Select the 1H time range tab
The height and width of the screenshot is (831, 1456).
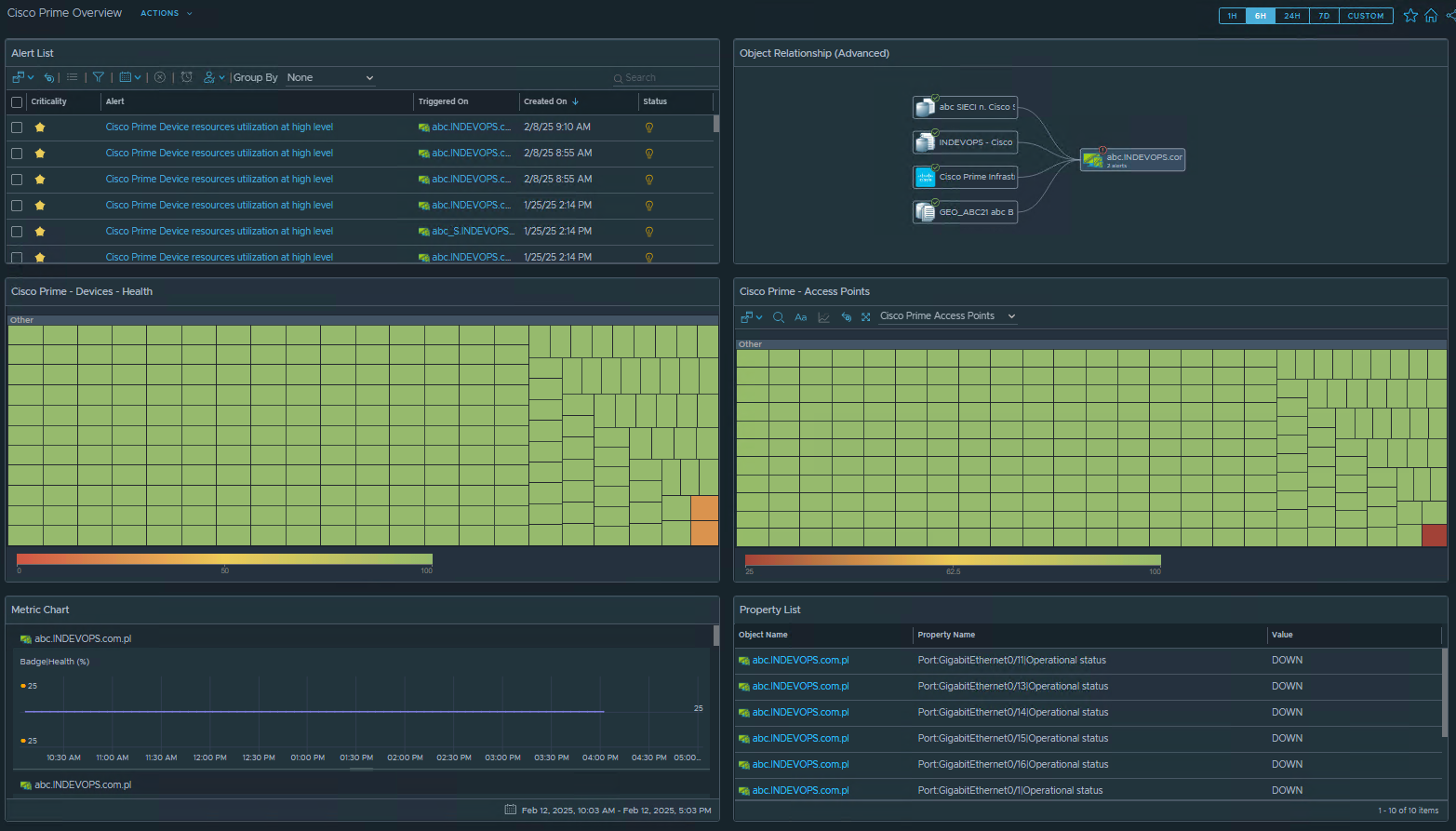pos(1232,16)
